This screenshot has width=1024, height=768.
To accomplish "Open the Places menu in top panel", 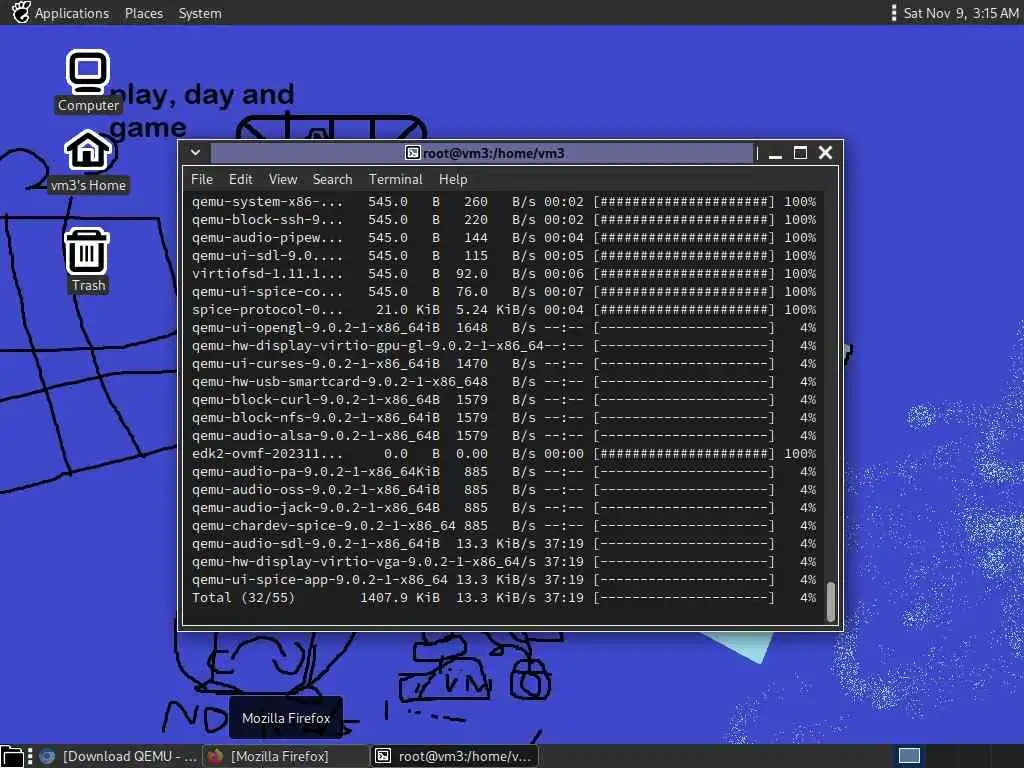I will click(x=144, y=13).
